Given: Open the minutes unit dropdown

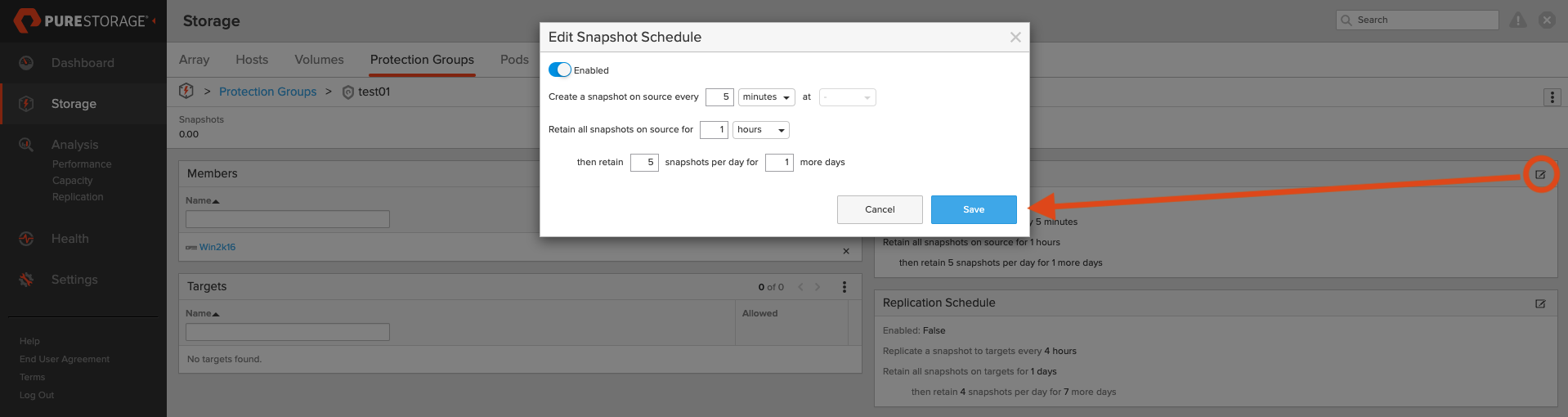Looking at the screenshot, I should (766, 97).
